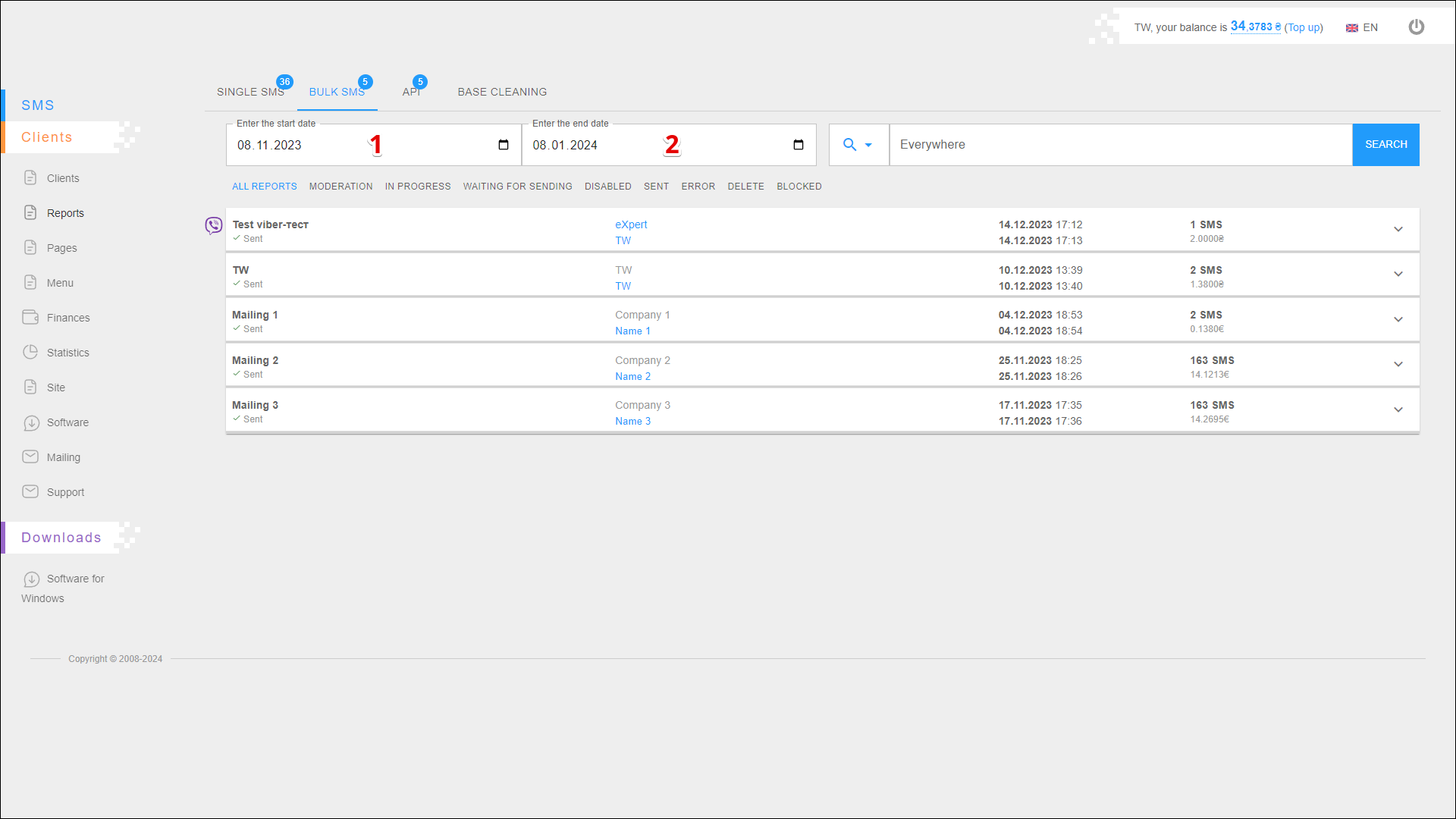1456x819 pixels.
Task: Click the Everywhere search input field
Action: click(x=1120, y=145)
